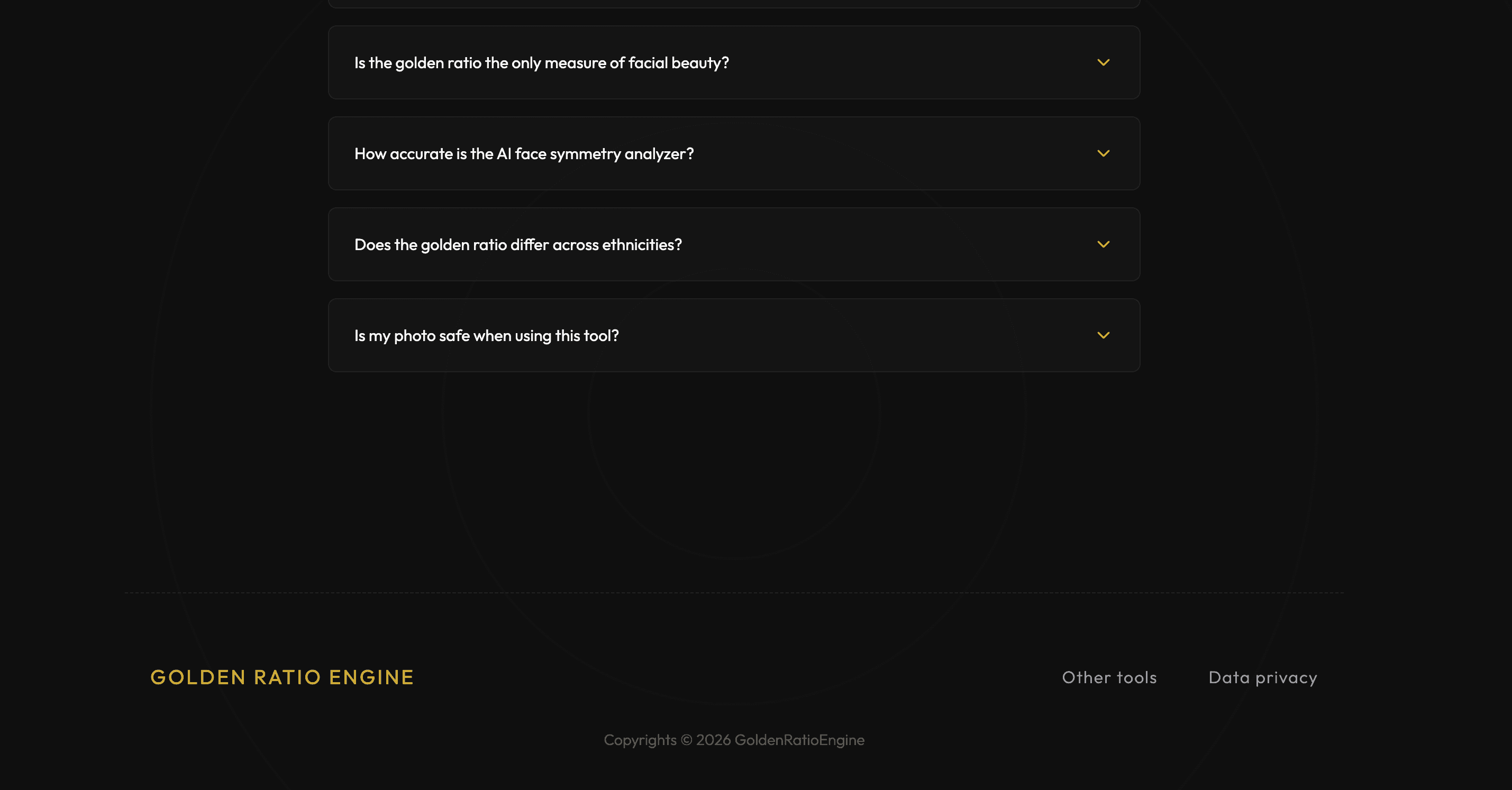
Task: Expand "Does the golden ratio differ across ethnicities?"
Action: point(518,245)
